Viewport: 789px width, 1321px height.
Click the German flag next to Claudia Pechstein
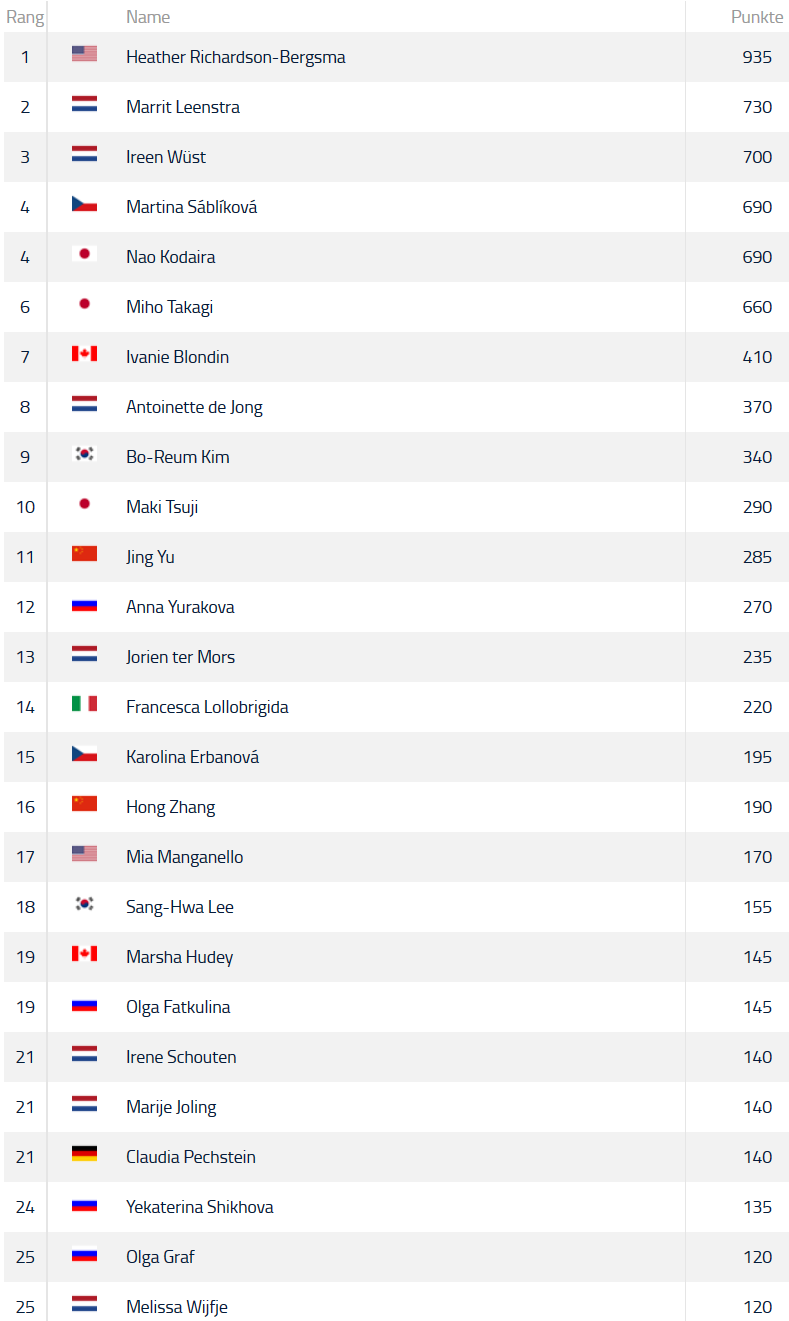pyautogui.click(x=84, y=1154)
